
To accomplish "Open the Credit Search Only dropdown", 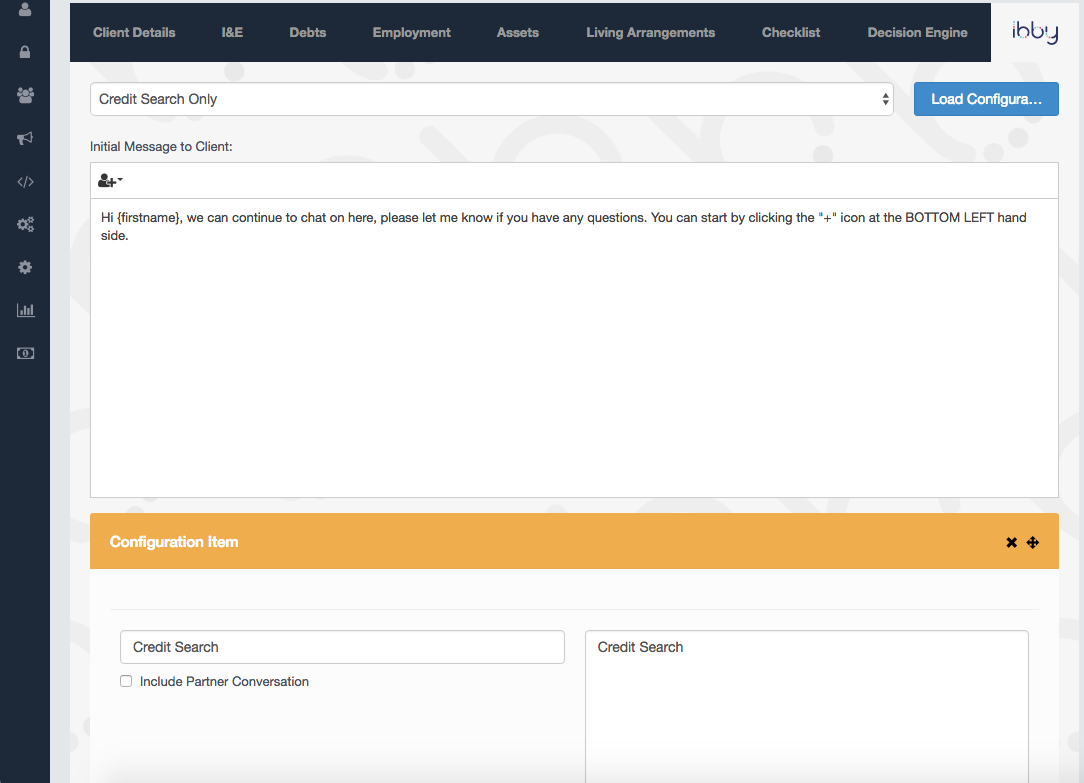I will coord(491,99).
